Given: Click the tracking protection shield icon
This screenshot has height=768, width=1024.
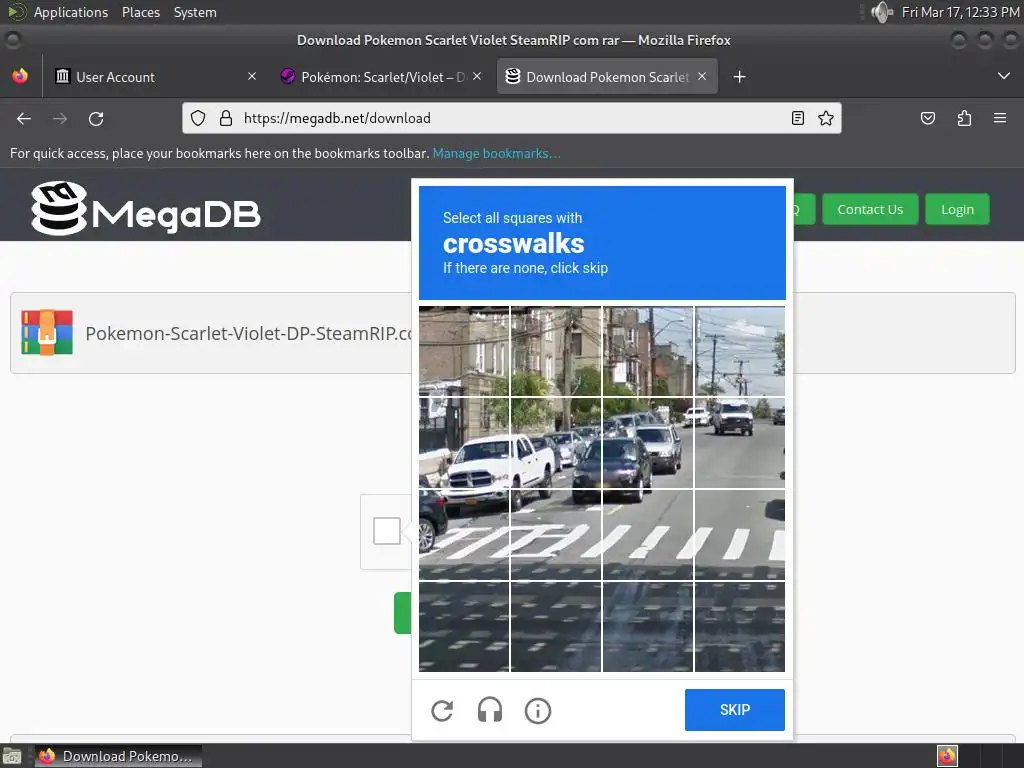Looking at the screenshot, I should (x=198, y=118).
